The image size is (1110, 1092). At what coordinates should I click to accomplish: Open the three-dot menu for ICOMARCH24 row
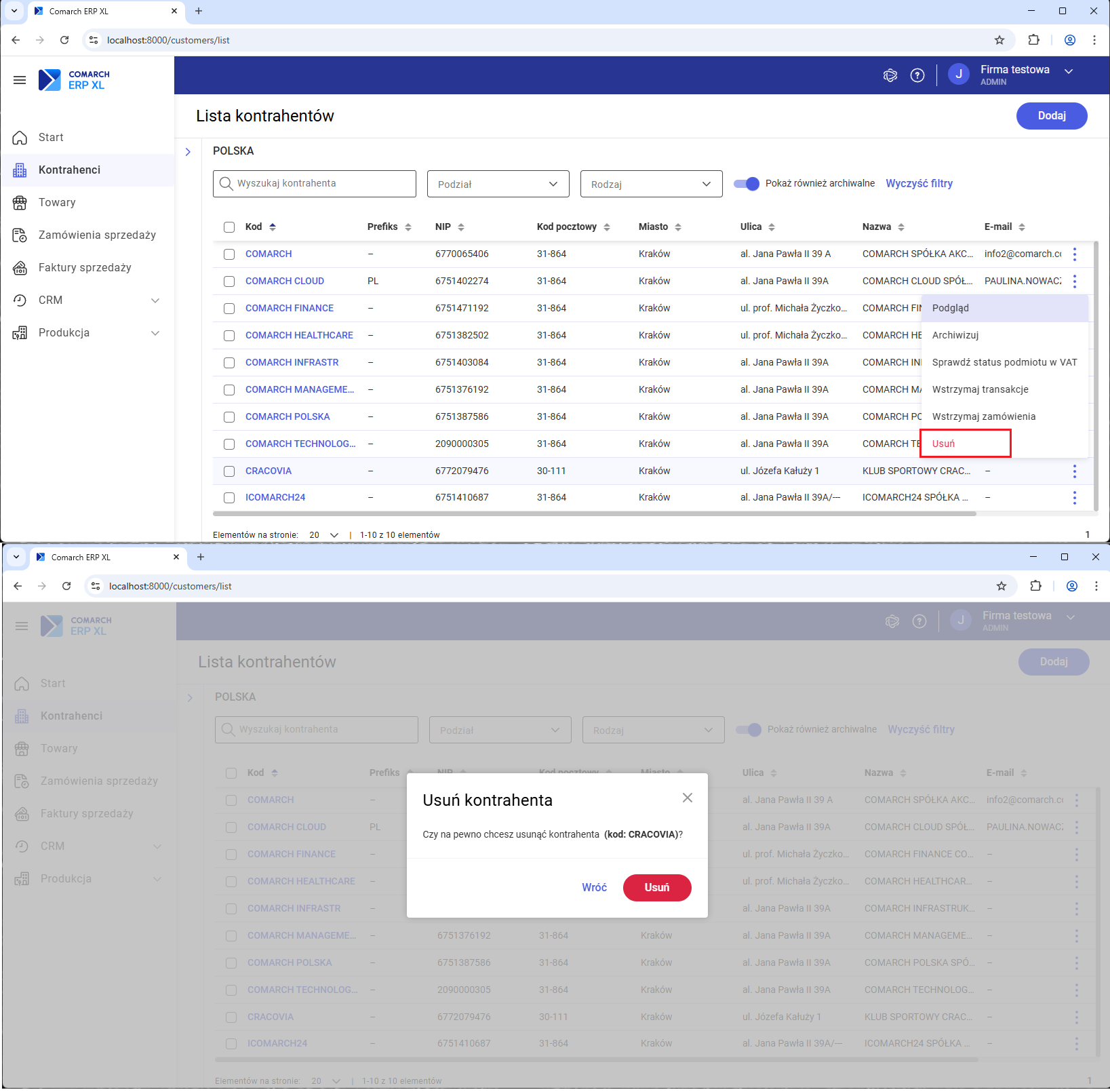tap(1074, 498)
